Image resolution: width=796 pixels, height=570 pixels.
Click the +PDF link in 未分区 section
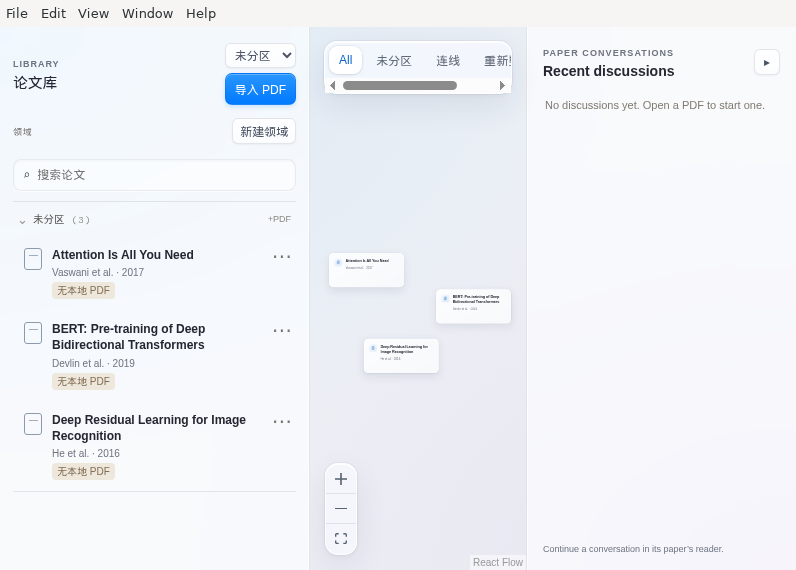pyautogui.click(x=279, y=219)
